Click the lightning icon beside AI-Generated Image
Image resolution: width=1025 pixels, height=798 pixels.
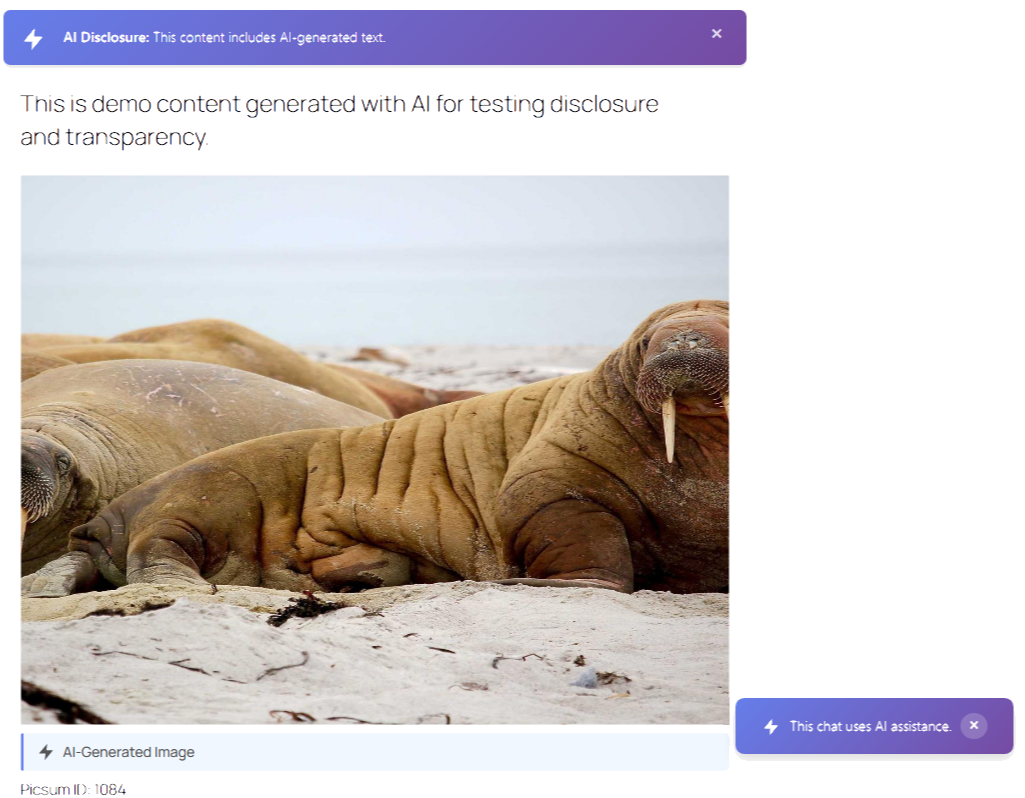[x=46, y=752]
